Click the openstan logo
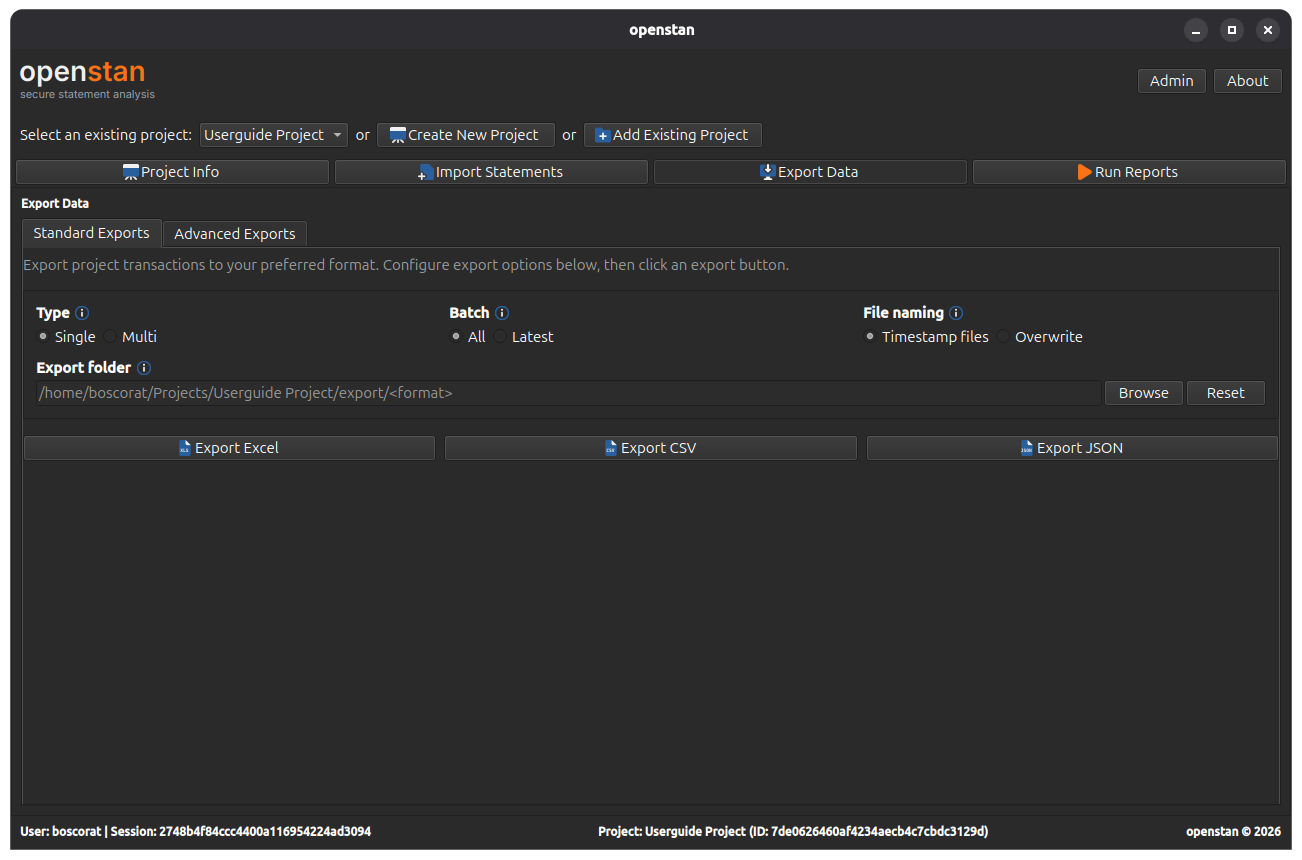Viewport: 1302px width, 860px height. [87, 79]
